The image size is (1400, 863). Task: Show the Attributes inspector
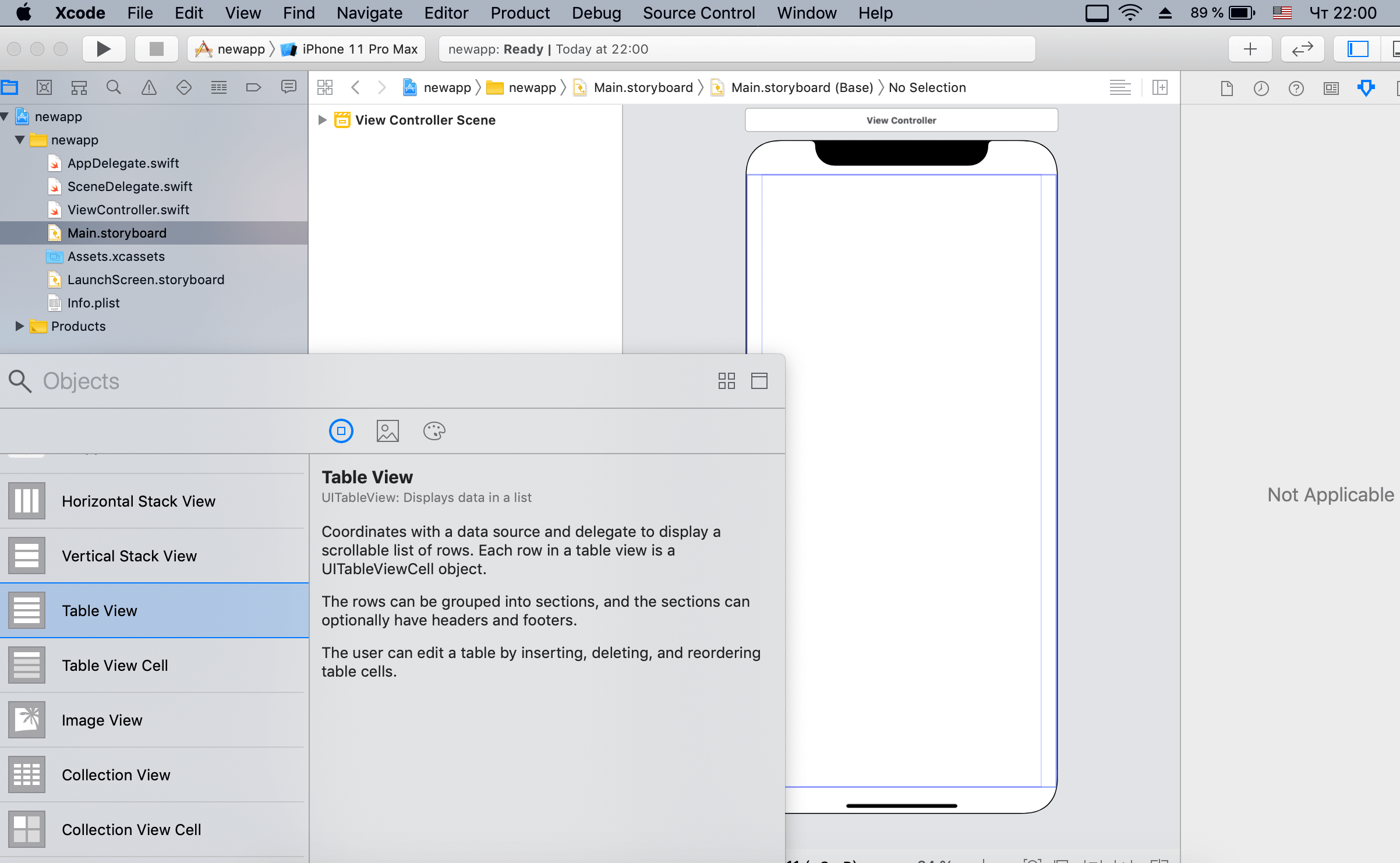point(1366,89)
